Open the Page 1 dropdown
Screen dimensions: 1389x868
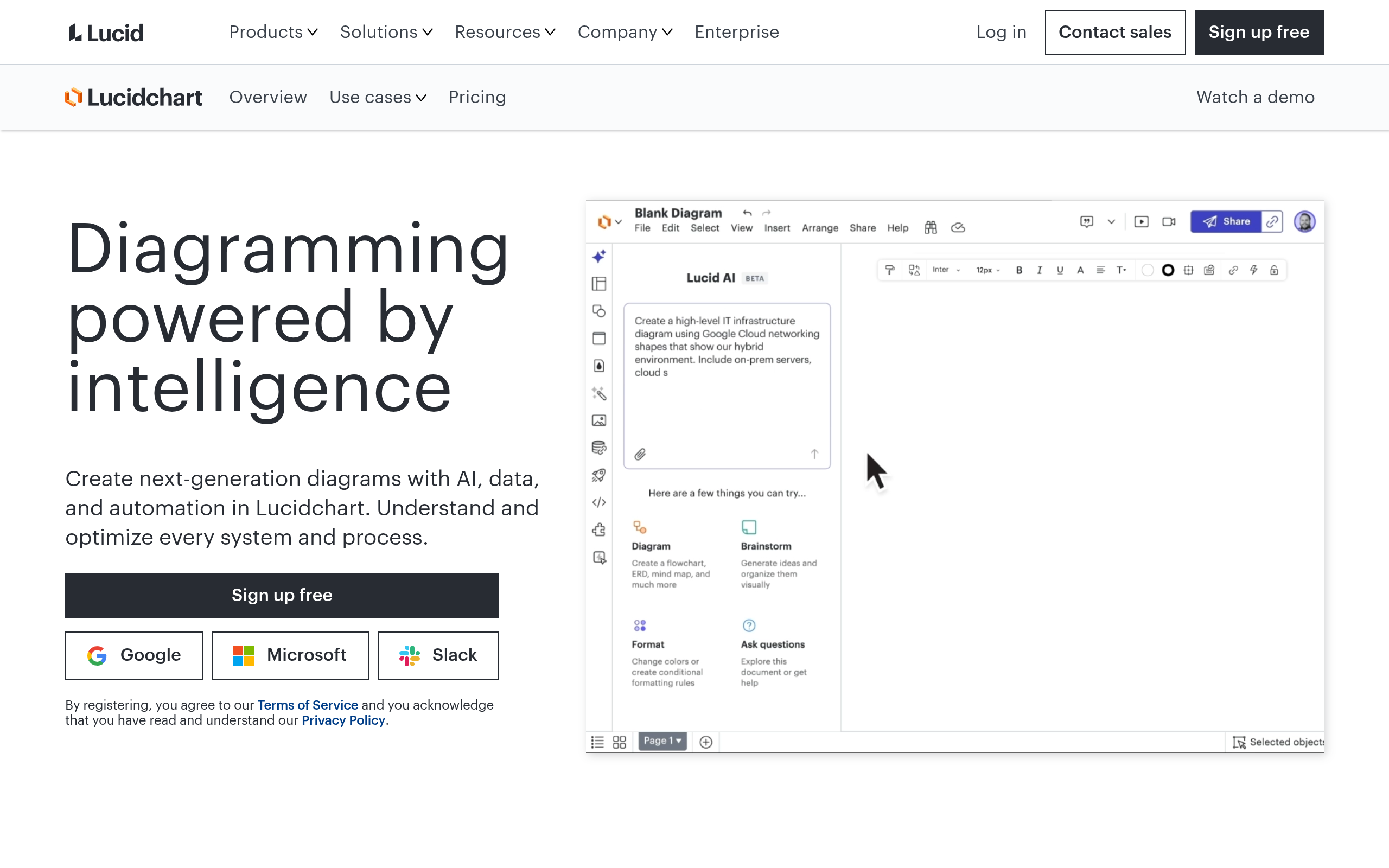tap(662, 741)
